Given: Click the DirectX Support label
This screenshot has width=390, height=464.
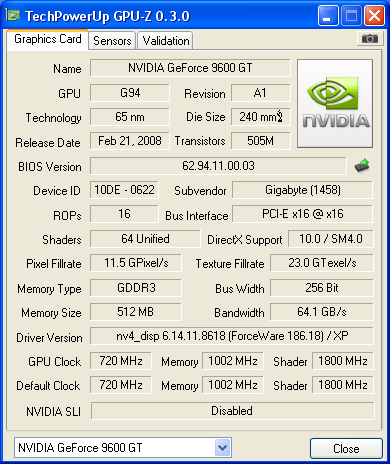Looking at the screenshot, I should 245,240.
